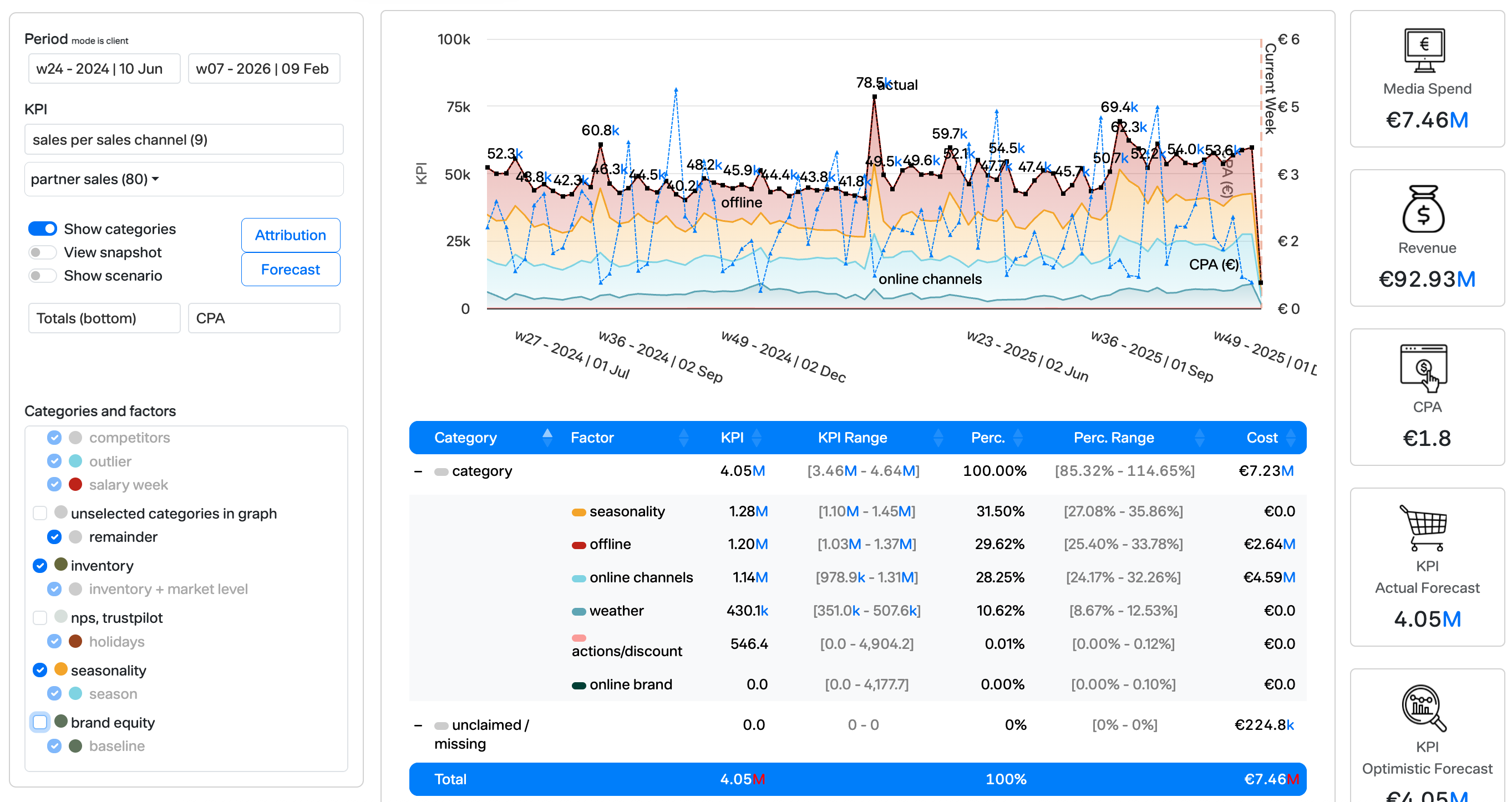
Task: Click the Media Spend monitor icon
Action: (1424, 50)
